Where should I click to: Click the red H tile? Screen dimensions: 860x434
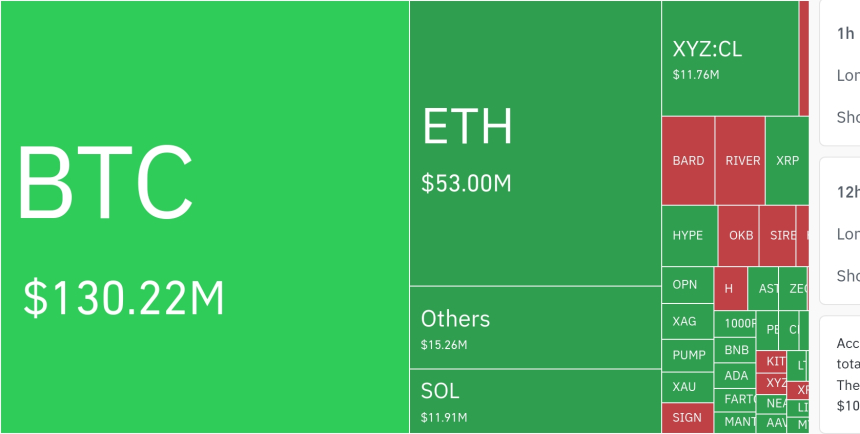click(730, 289)
